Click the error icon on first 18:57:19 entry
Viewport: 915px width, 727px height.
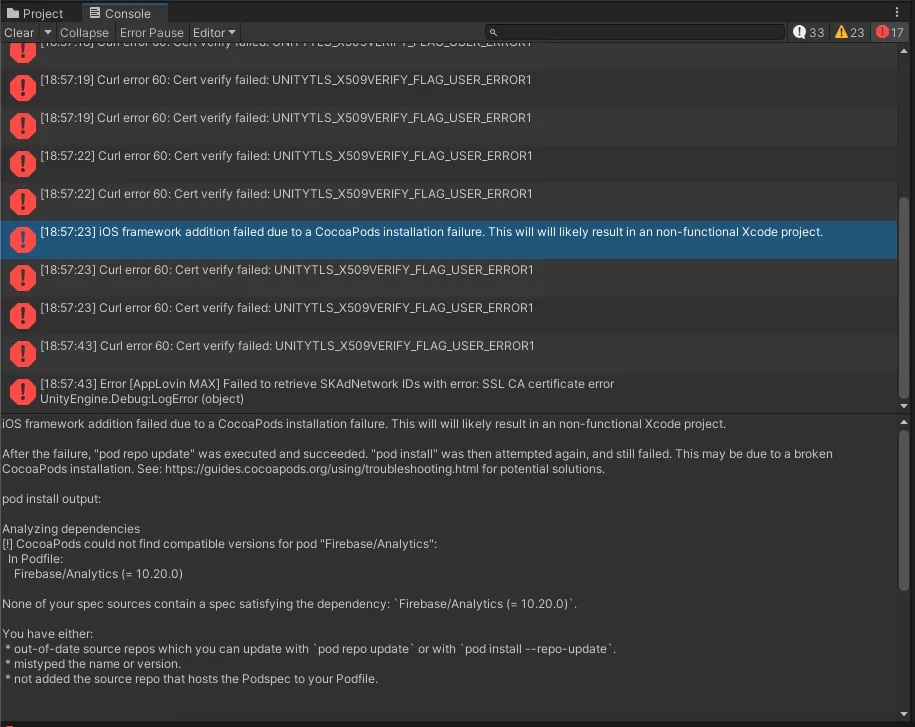[x=23, y=88]
